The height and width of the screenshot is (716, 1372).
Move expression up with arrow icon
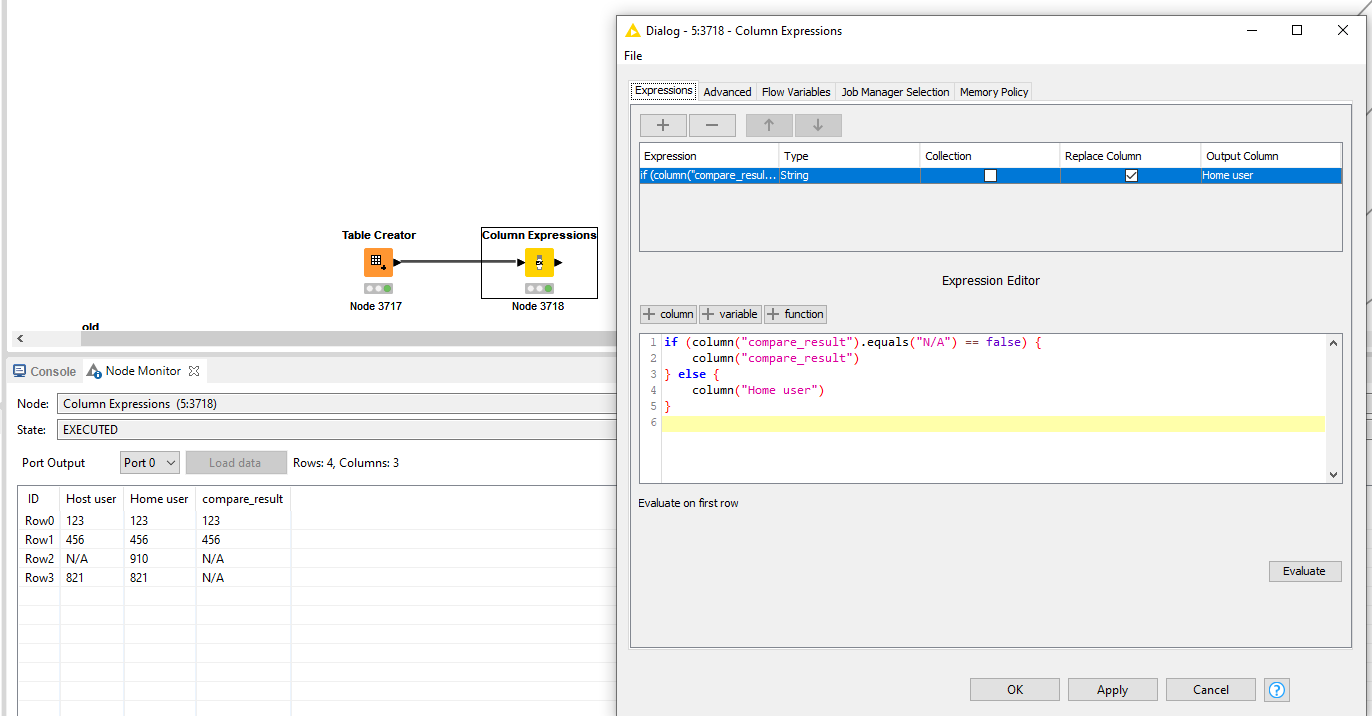pyautogui.click(x=768, y=125)
